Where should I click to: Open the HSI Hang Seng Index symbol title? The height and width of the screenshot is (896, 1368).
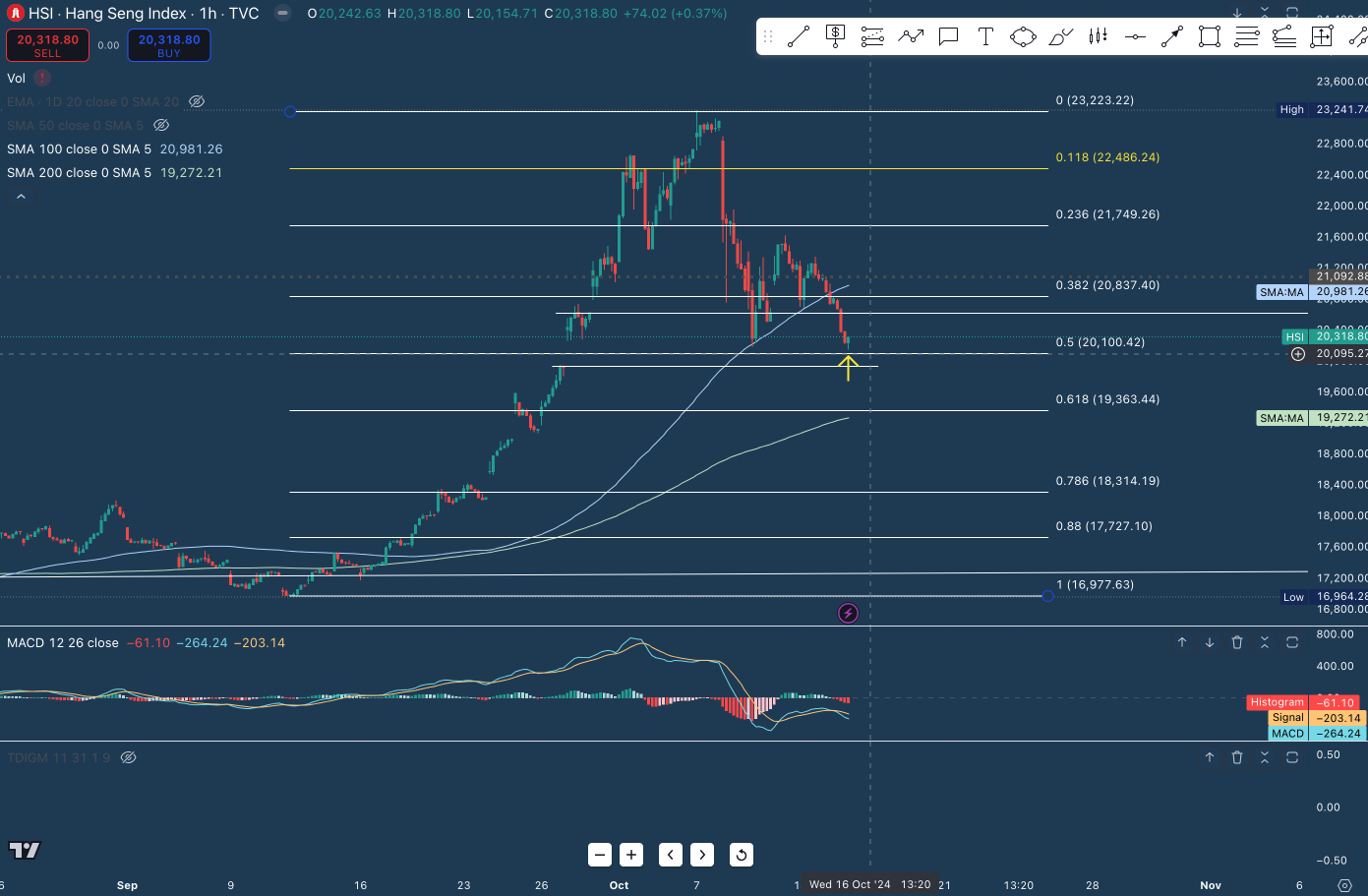[x=144, y=14]
